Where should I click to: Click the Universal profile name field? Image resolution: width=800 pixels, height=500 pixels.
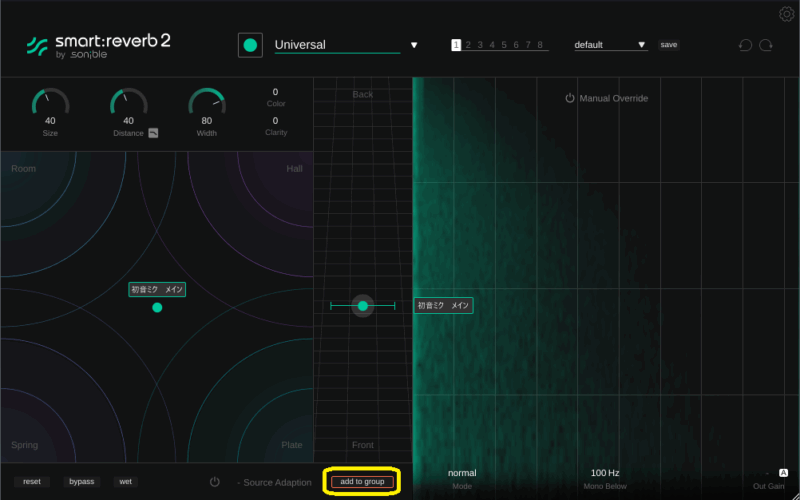tap(337, 45)
